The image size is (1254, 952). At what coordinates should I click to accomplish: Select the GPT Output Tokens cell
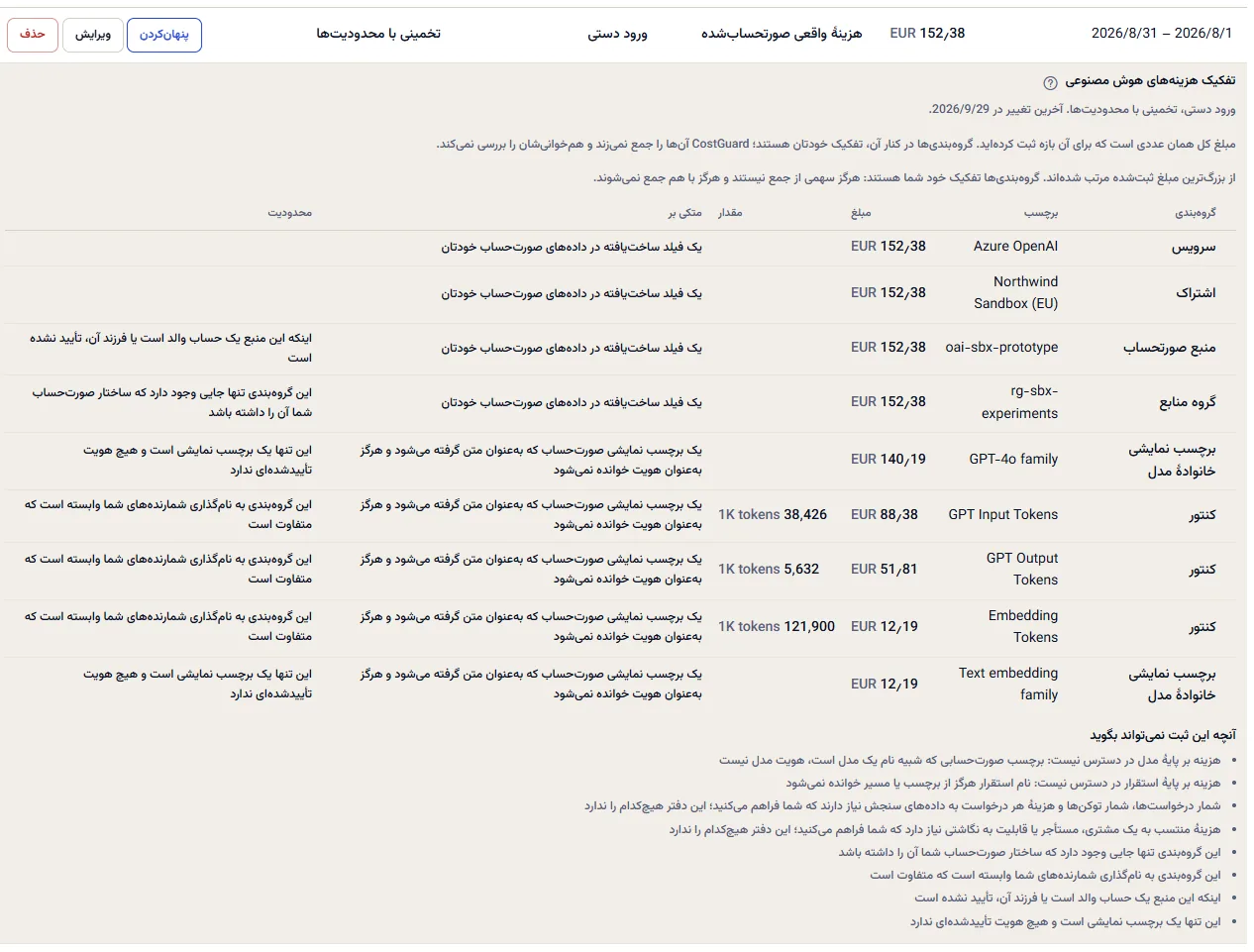(x=1022, y=570)
